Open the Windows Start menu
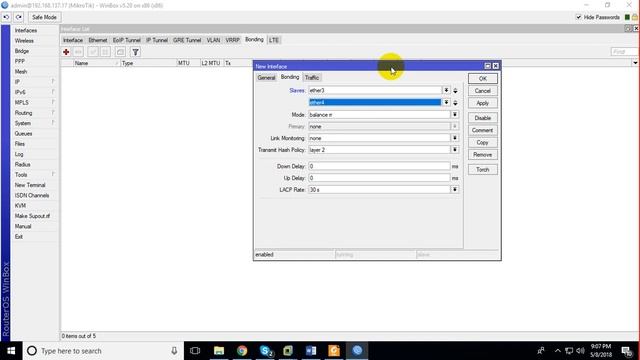Viewport: 640px width, 360px height. [11, 351]
